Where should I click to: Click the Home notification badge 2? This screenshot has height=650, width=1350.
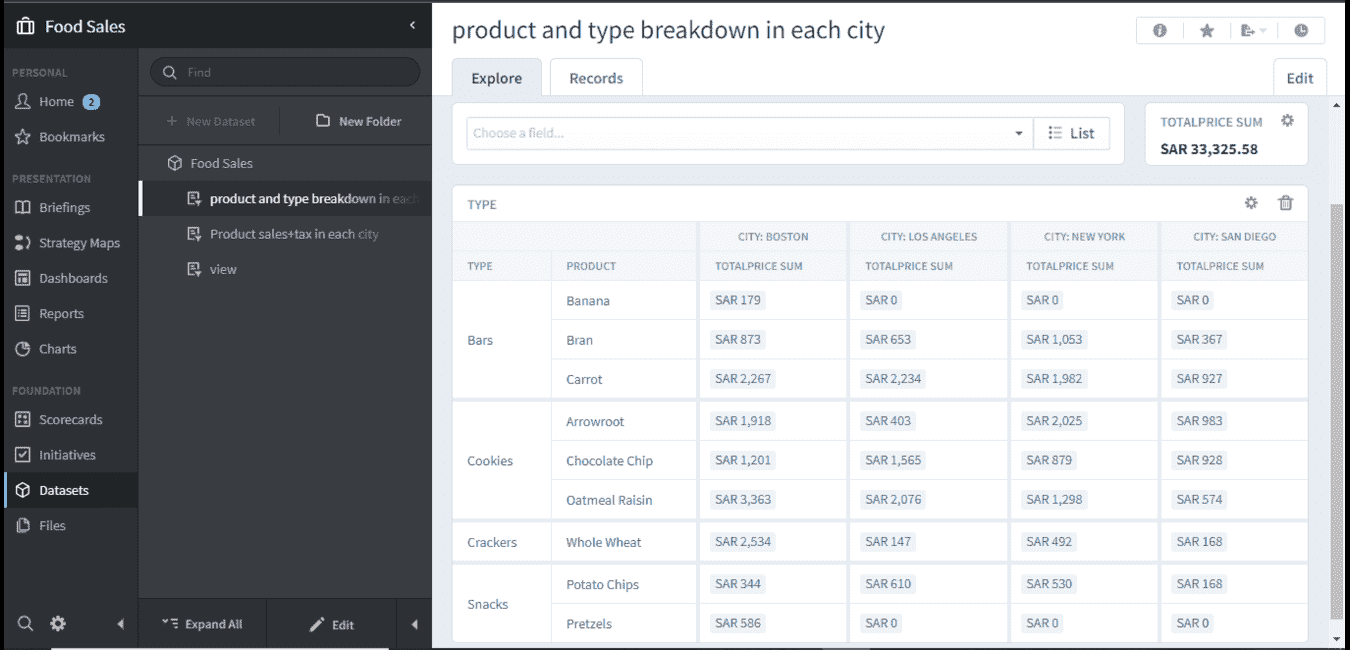pyautogui.click(x=91, y=101)
